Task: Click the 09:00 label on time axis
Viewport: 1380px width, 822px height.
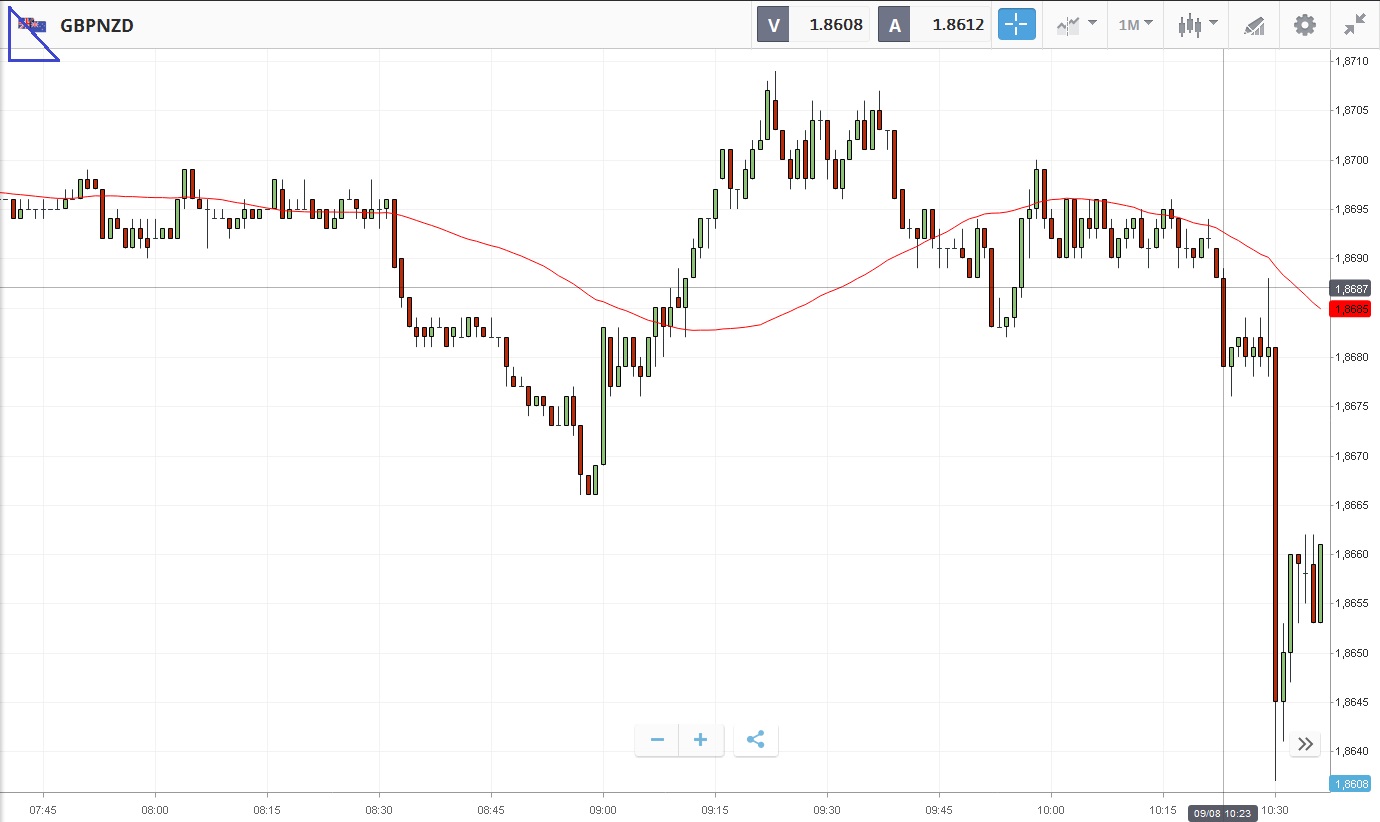Action: (x=603, y=809)
